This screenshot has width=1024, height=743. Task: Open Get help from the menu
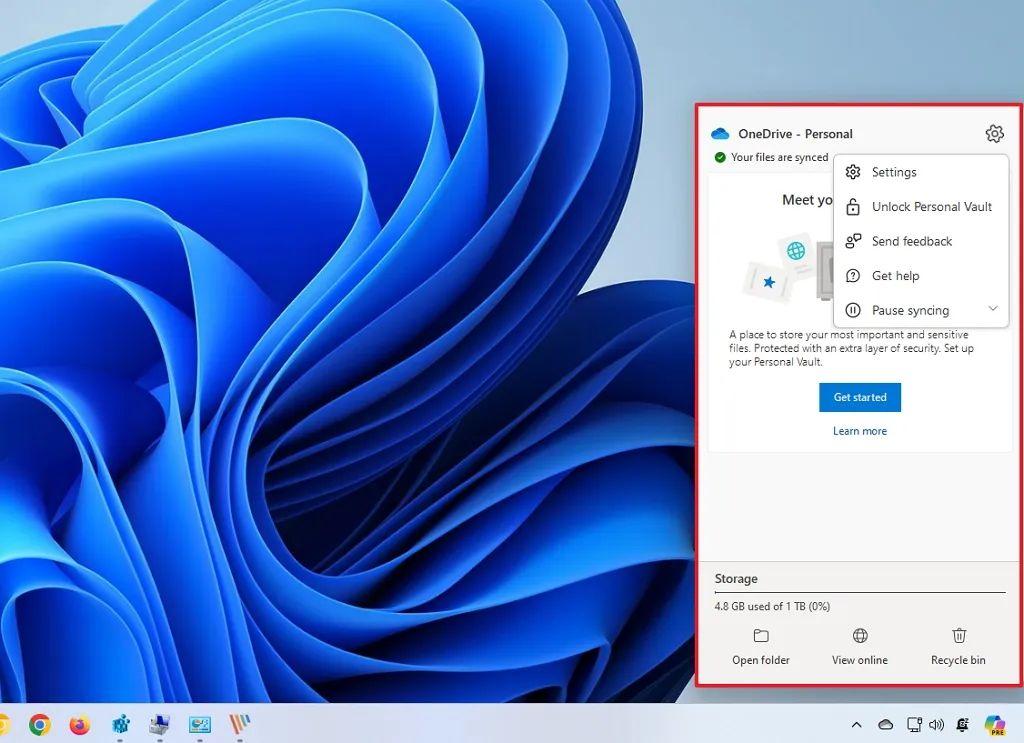point(895,276)
